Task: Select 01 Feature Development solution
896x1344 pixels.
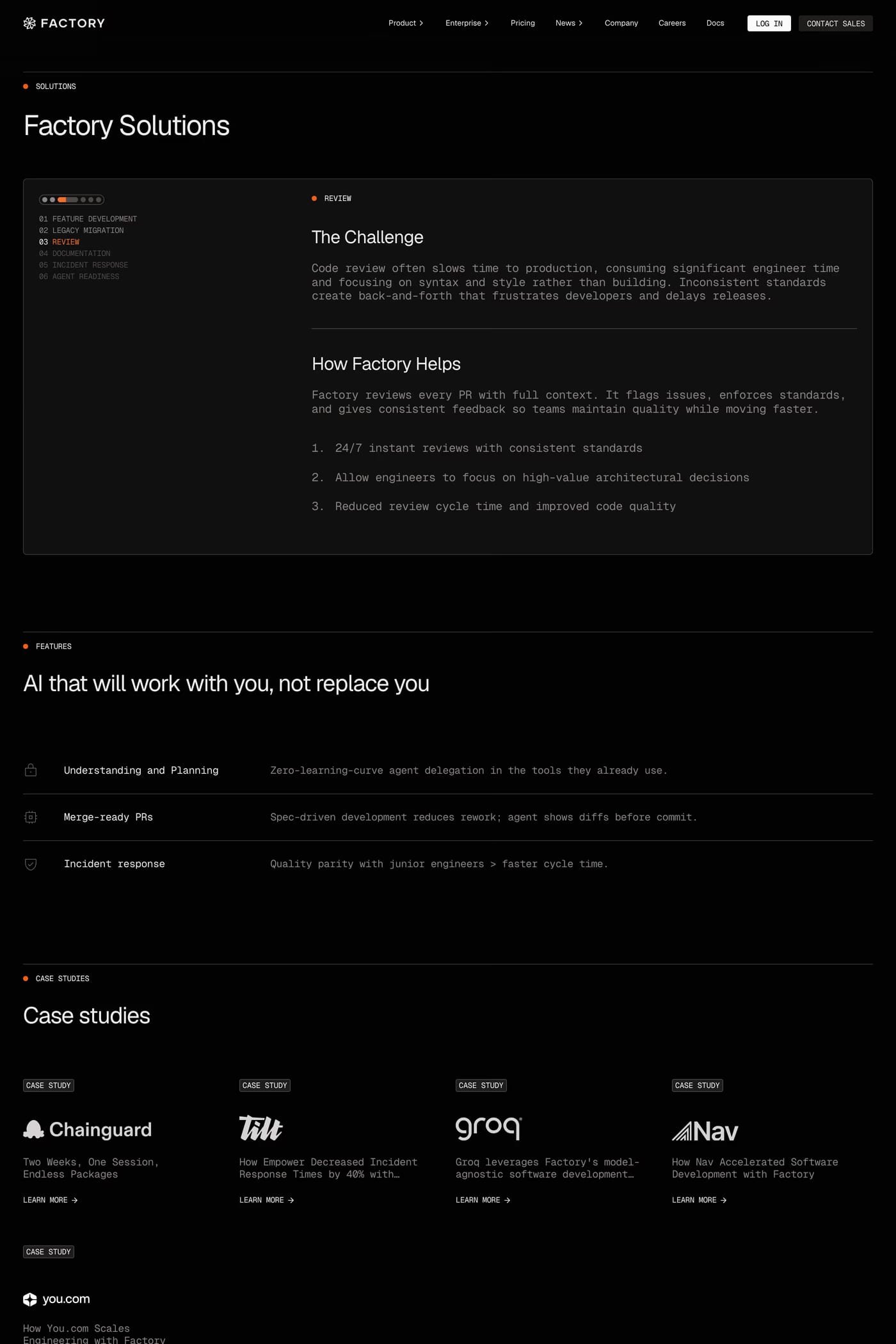Action: pyautogui.click(x=88, y=219)
